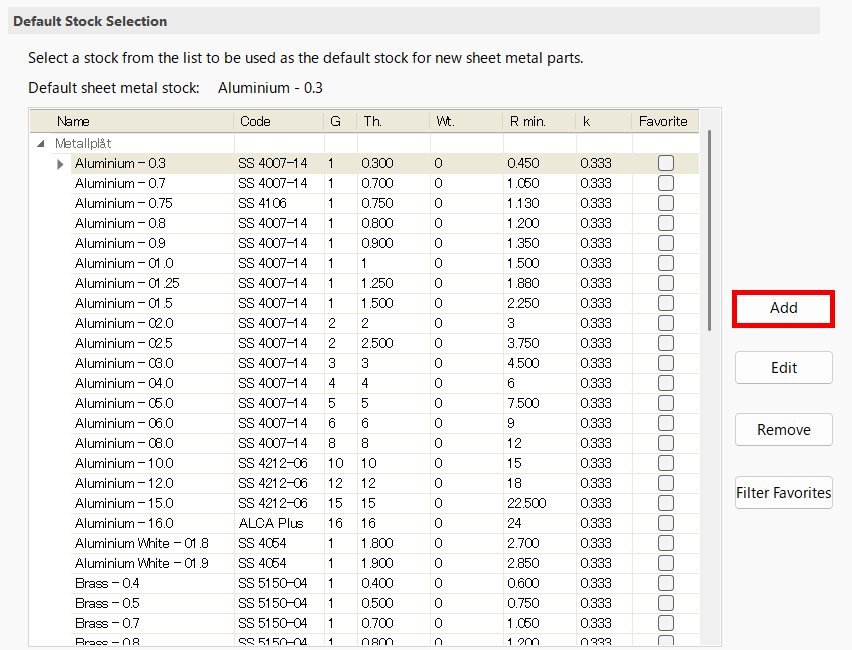Select the Aluminium – 03.0 stock name

click(x=124, y=363)
